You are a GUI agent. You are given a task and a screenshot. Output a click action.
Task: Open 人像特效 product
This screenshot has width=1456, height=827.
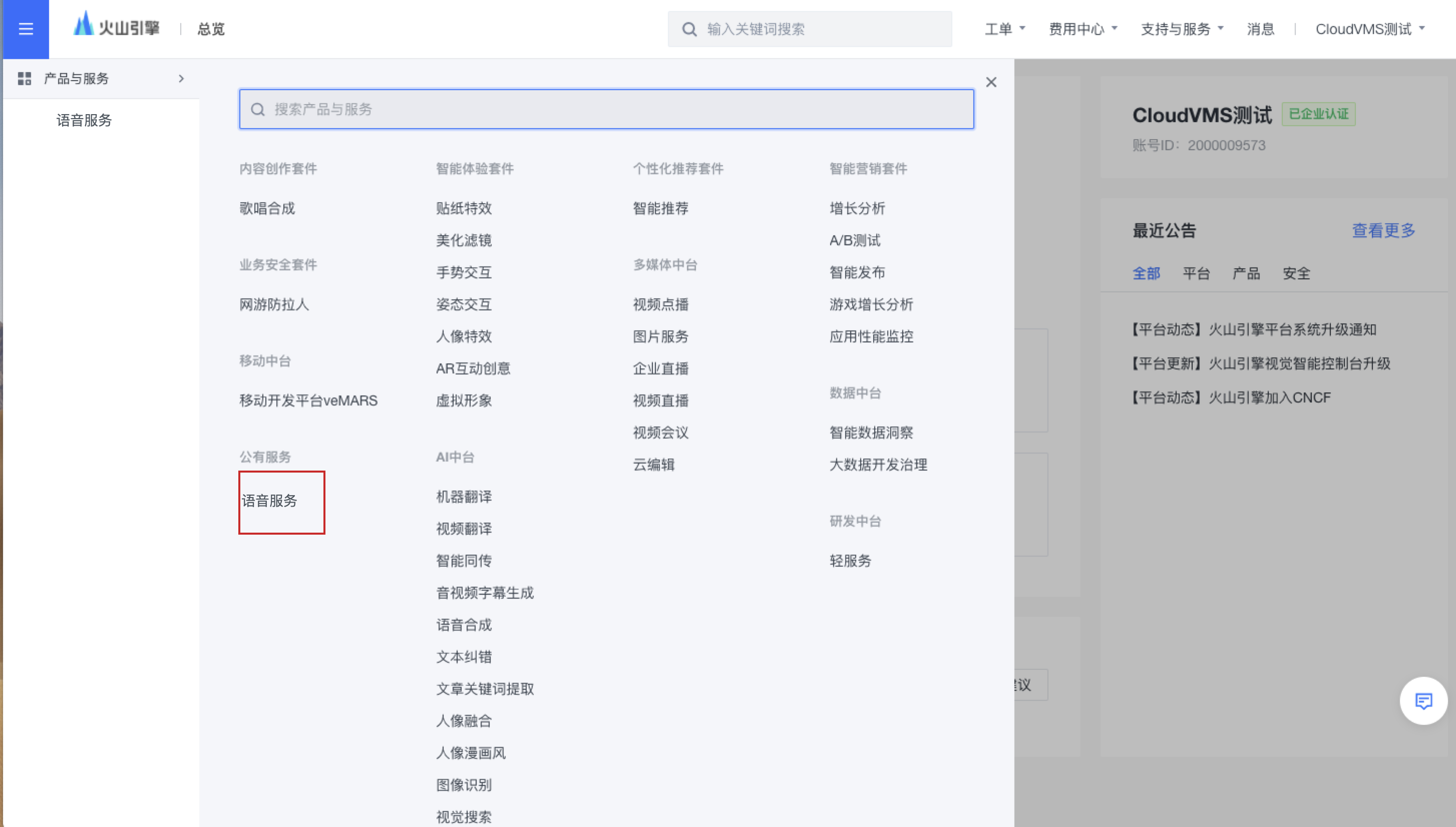[x=464, y=336]
